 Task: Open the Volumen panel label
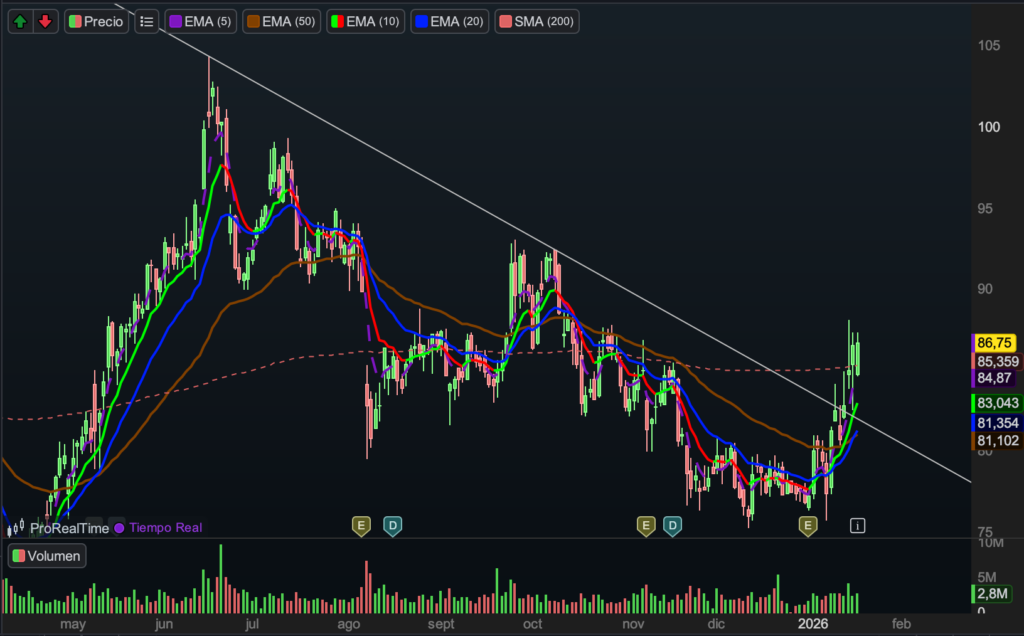click(47, 556)
